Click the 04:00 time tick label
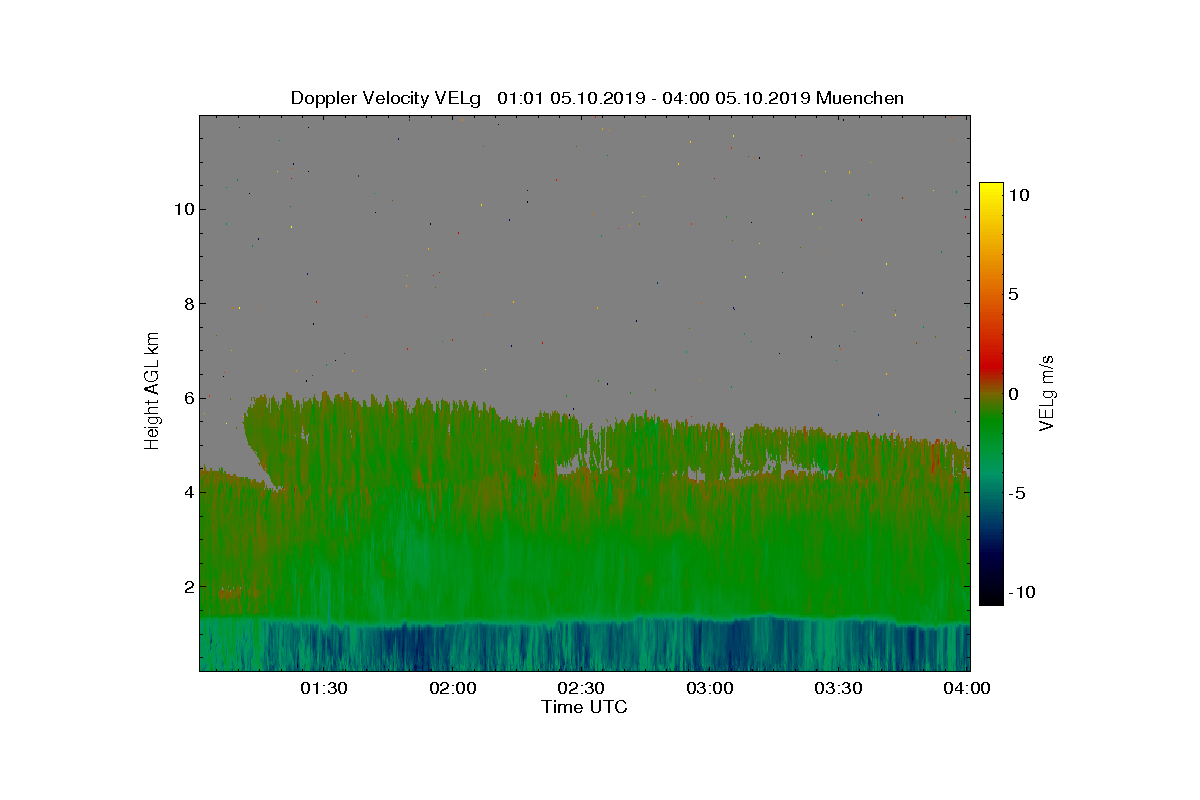This screenshot has height=800, width=1200. [x=968, y=688]
